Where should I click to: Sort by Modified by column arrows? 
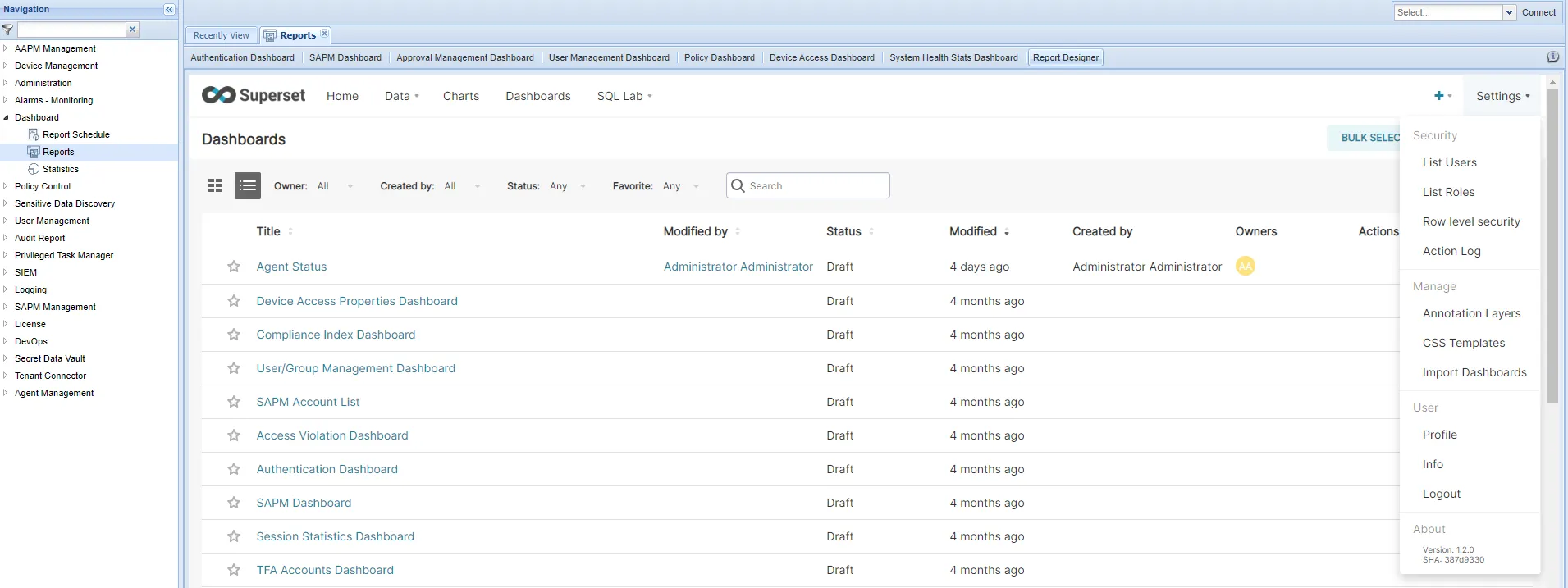tap(738, 232)
